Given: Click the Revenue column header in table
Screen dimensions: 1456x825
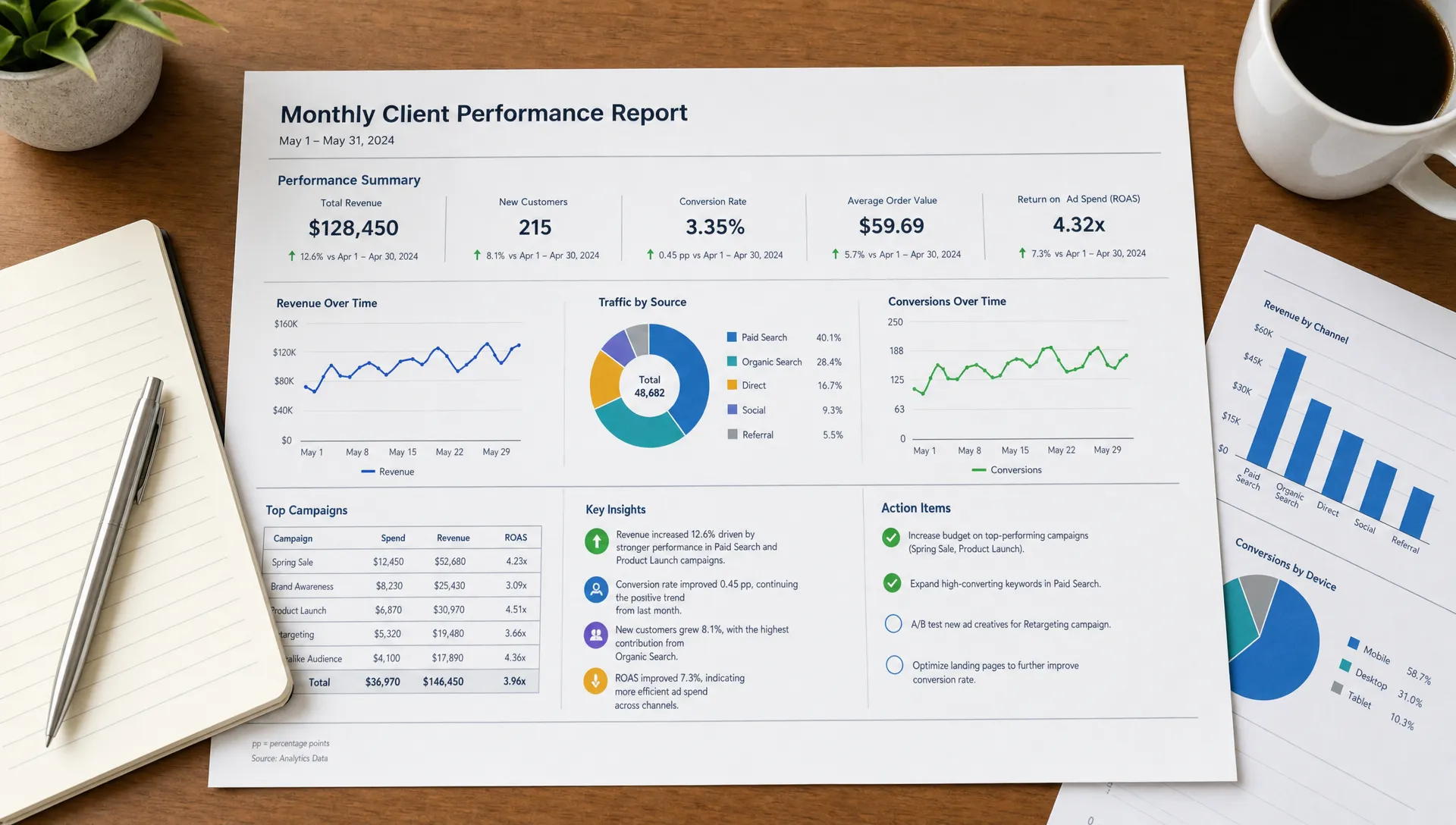Looking at the screenshot, I should pos(453,538).
